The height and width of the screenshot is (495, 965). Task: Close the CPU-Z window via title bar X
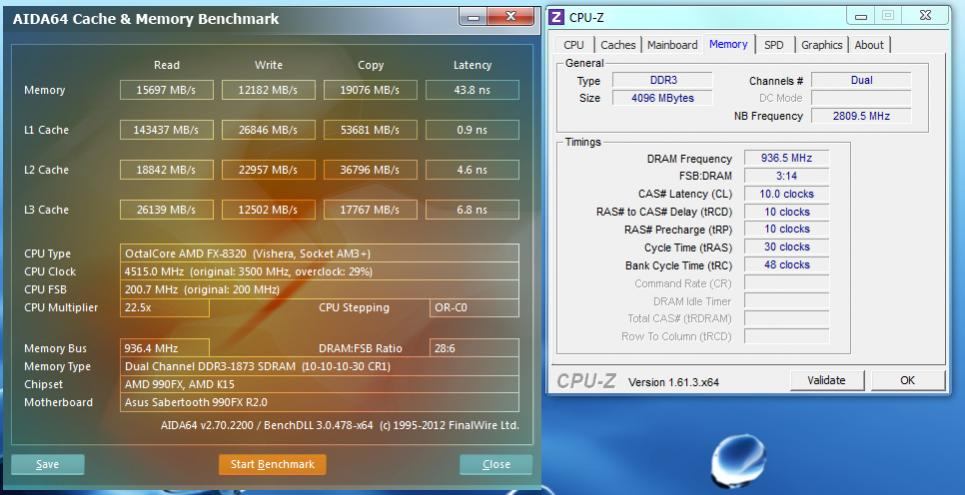click(x=925, y=16)
